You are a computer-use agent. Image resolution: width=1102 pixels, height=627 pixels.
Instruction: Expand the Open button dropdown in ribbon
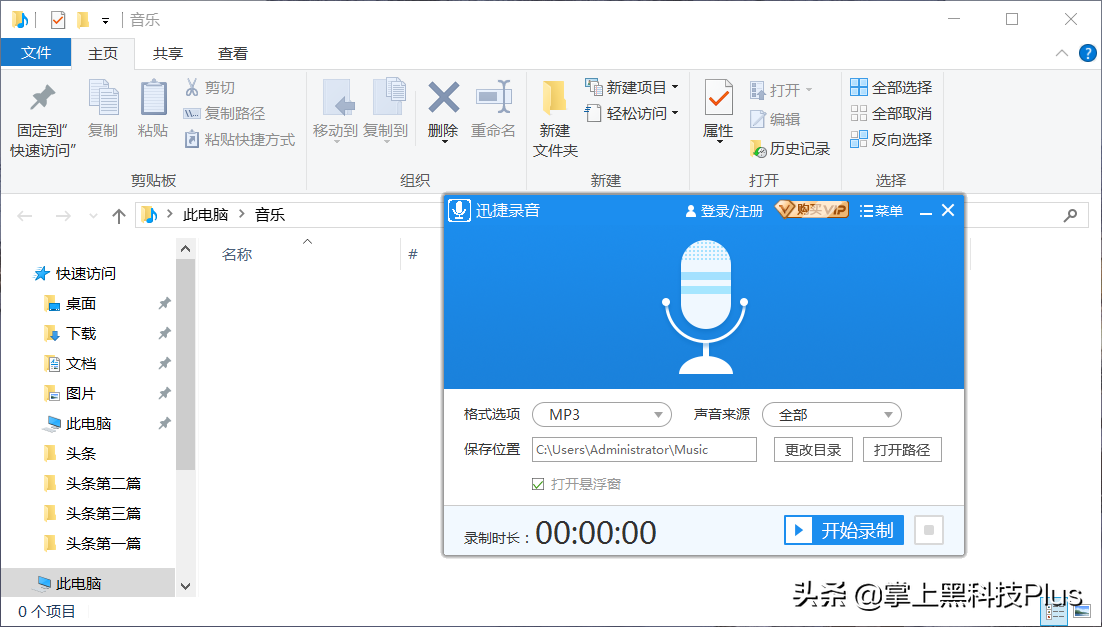click(808, 89)
